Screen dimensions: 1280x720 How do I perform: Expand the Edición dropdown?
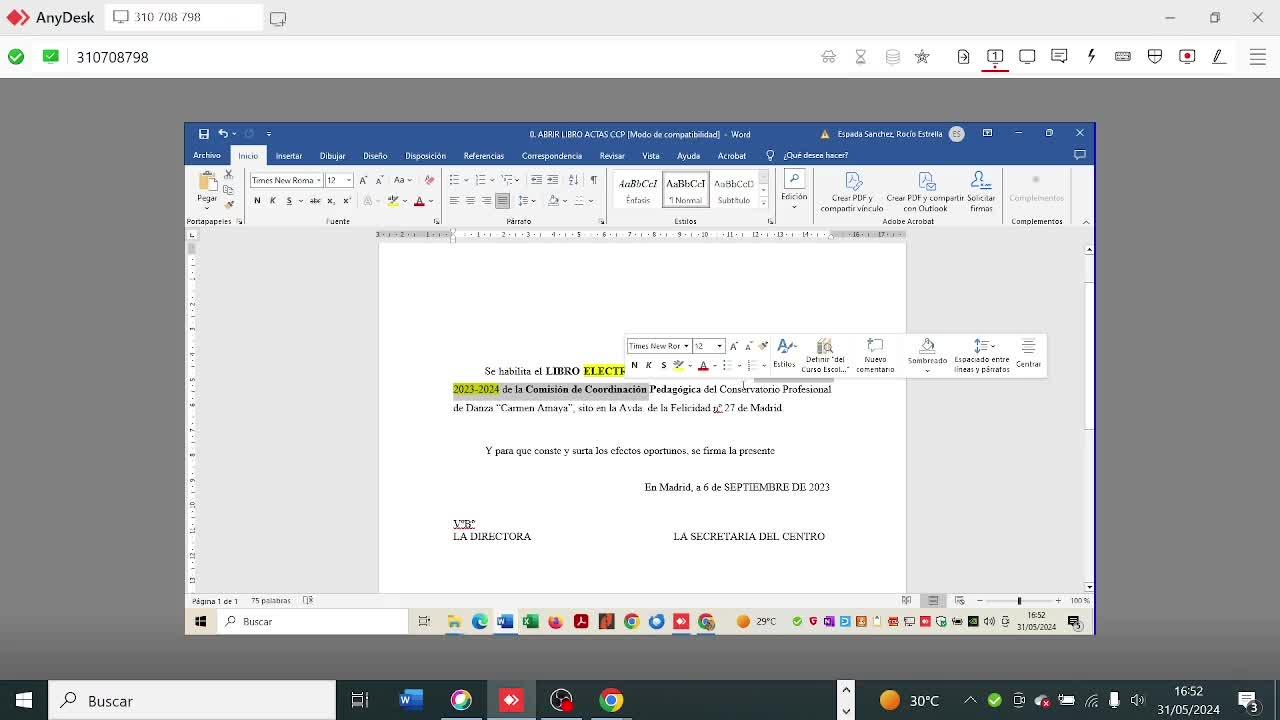pos(794,188)
